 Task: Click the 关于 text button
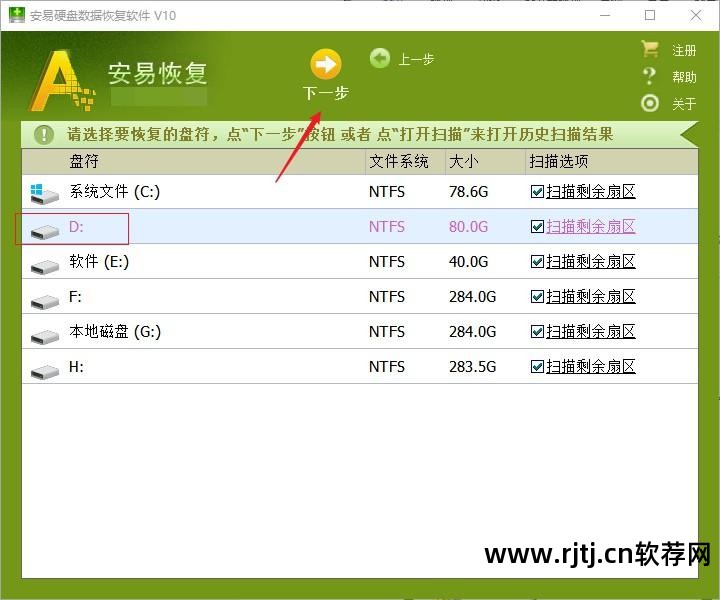[684, 104]
